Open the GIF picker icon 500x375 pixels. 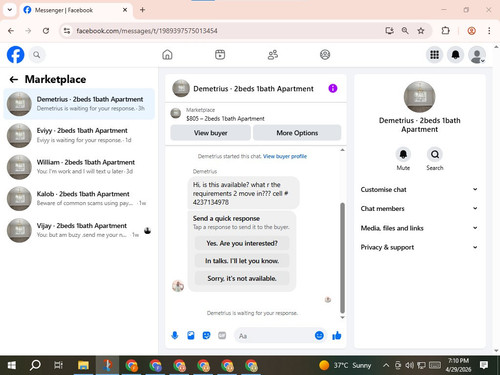222,335
